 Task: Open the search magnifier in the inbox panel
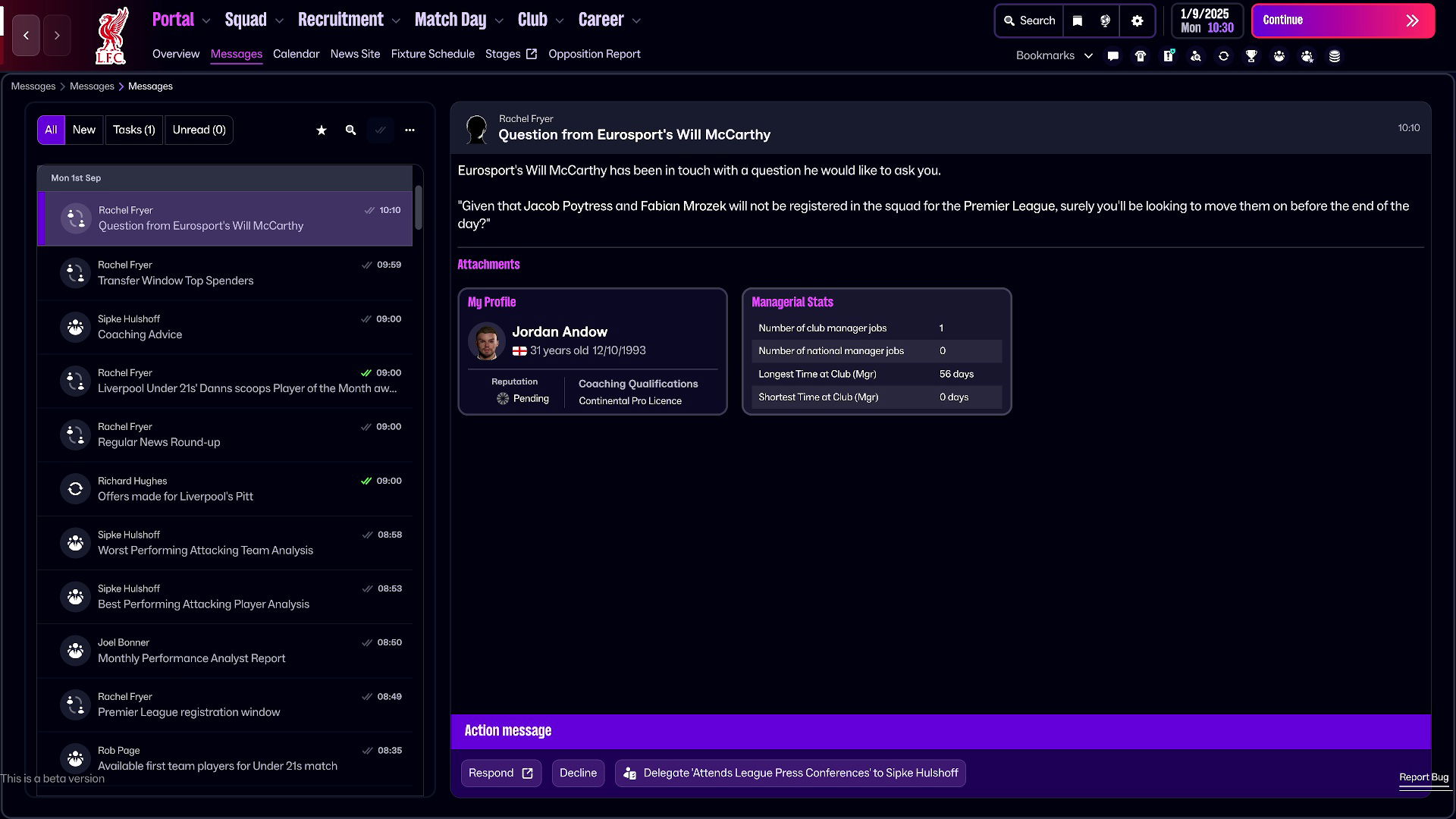pos(350,130)
